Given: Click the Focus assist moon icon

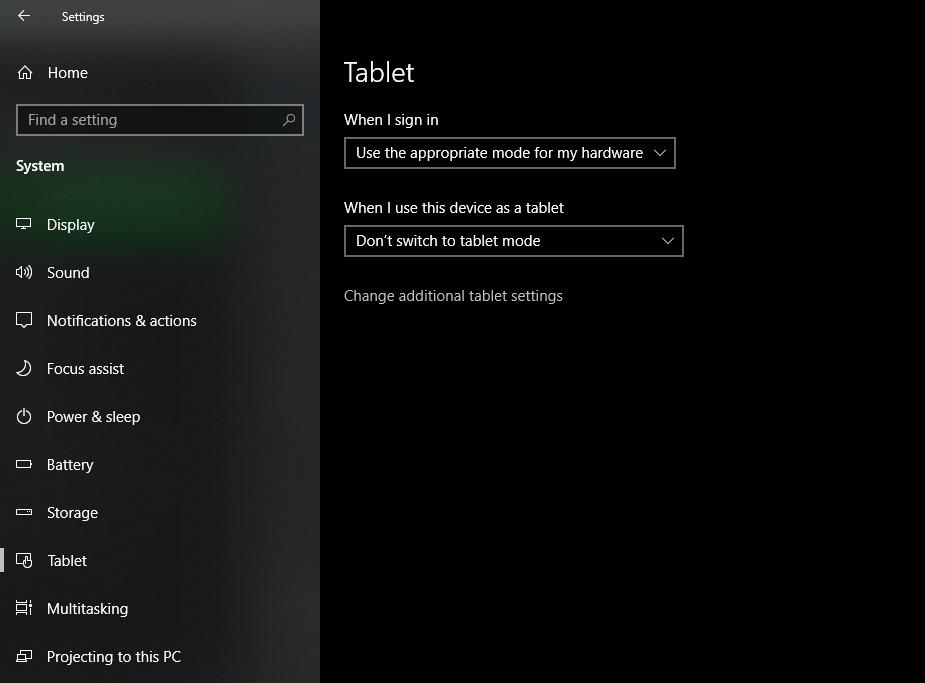Looking at the screenshot, I should pyautogui.click(x=23, y=368).
